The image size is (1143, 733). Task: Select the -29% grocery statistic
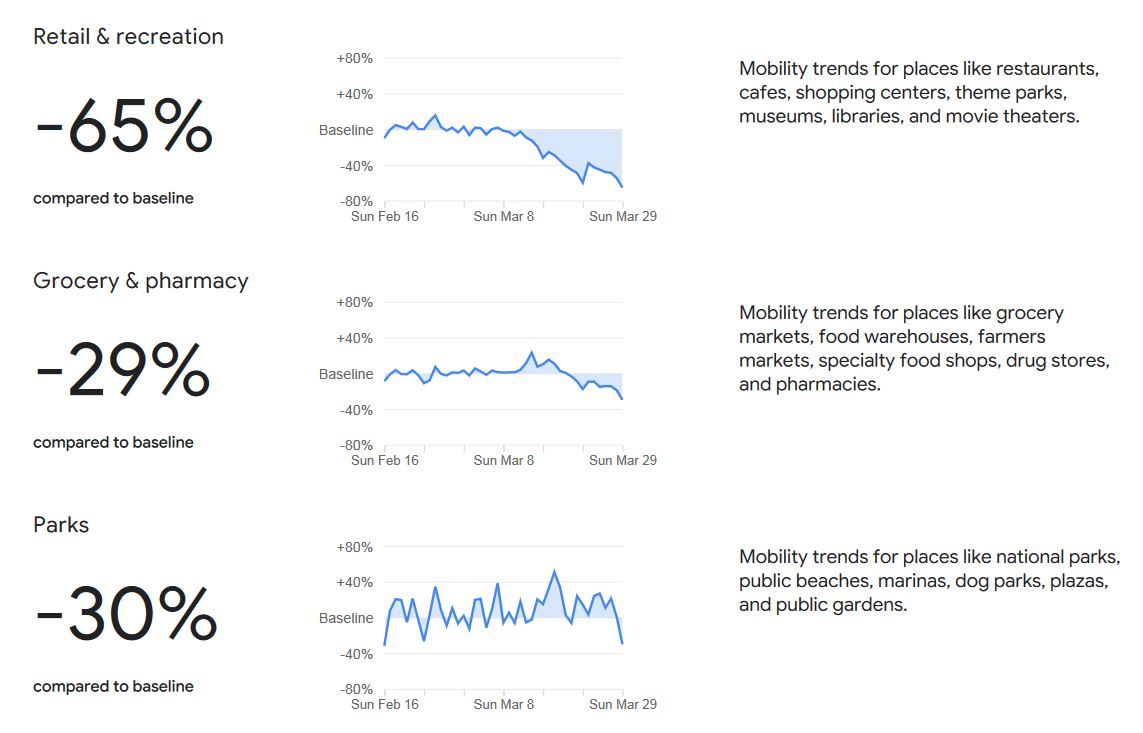coord(122,370)
